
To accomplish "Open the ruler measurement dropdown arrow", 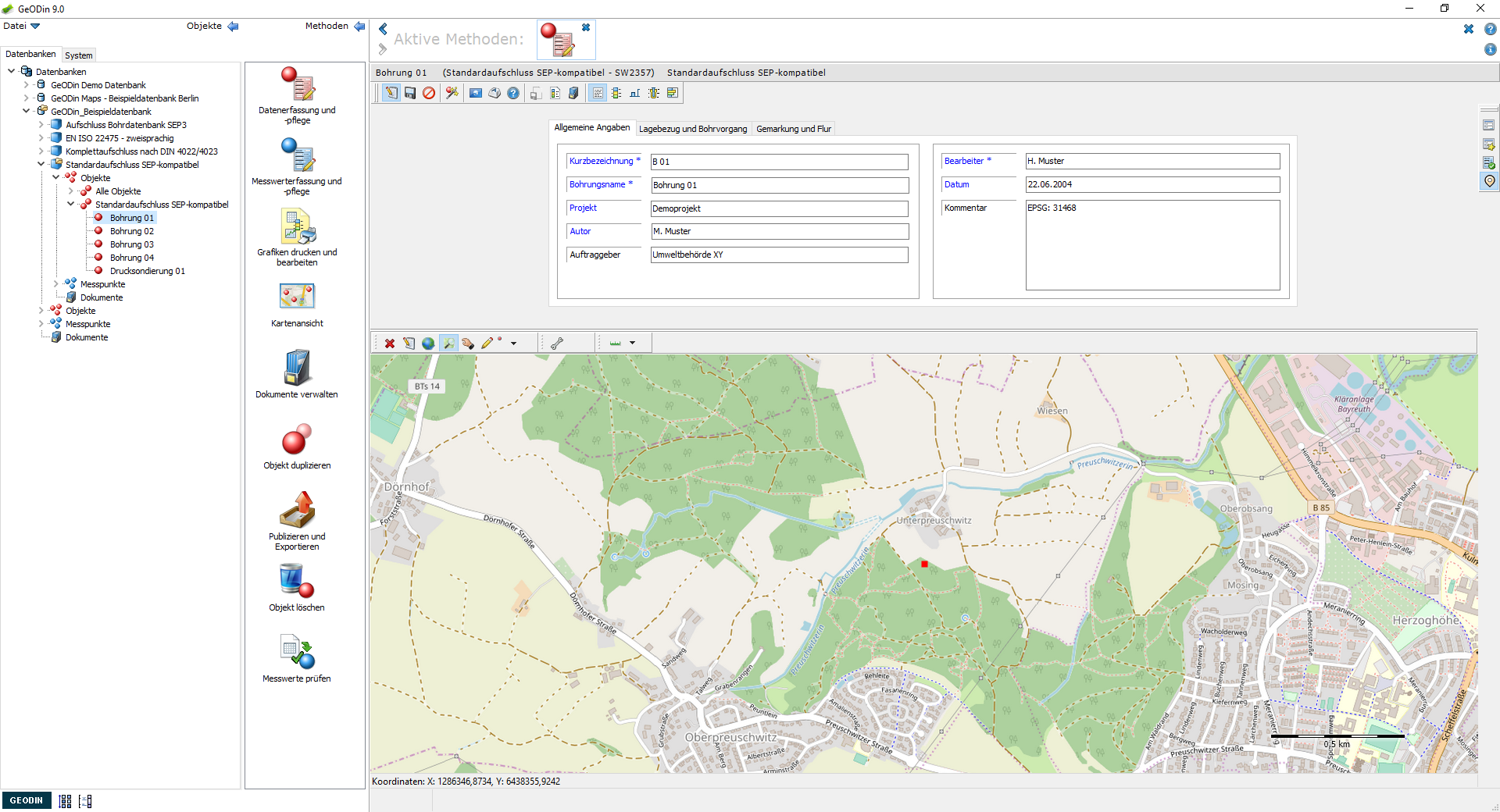I will pyautogui.click(x=632, y=343).
